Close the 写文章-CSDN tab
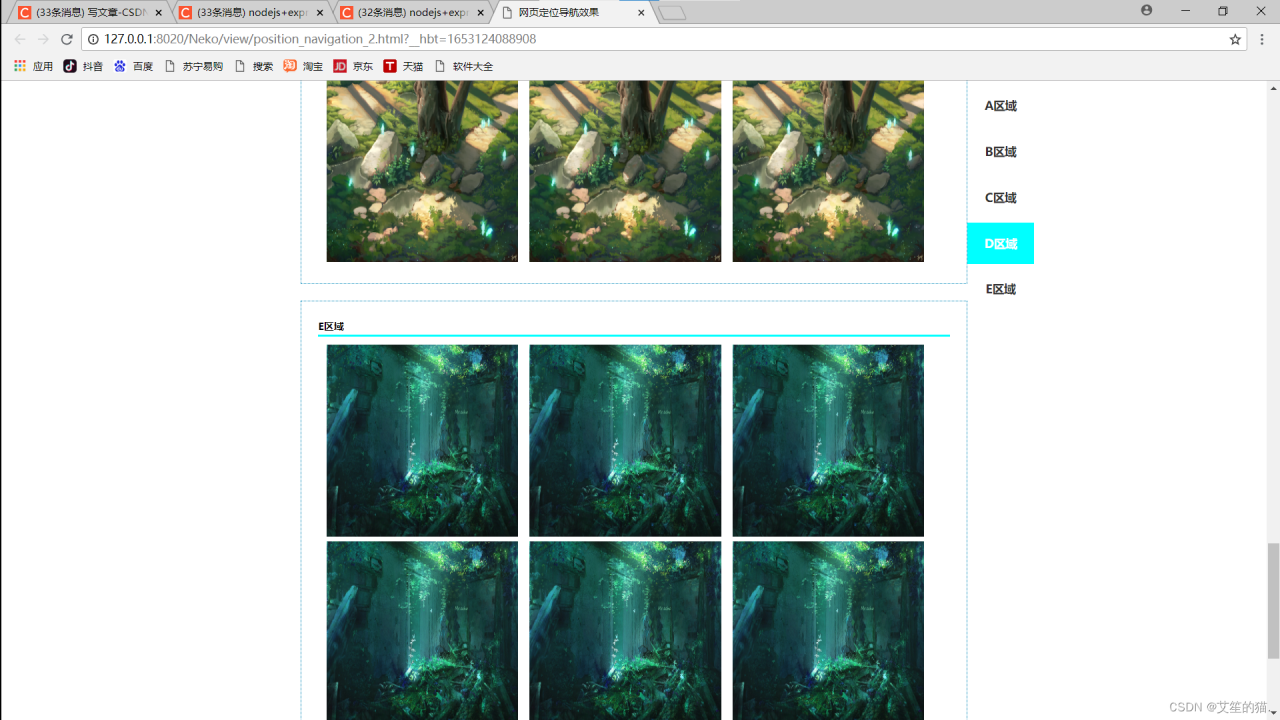 click(x=158, y=13)
